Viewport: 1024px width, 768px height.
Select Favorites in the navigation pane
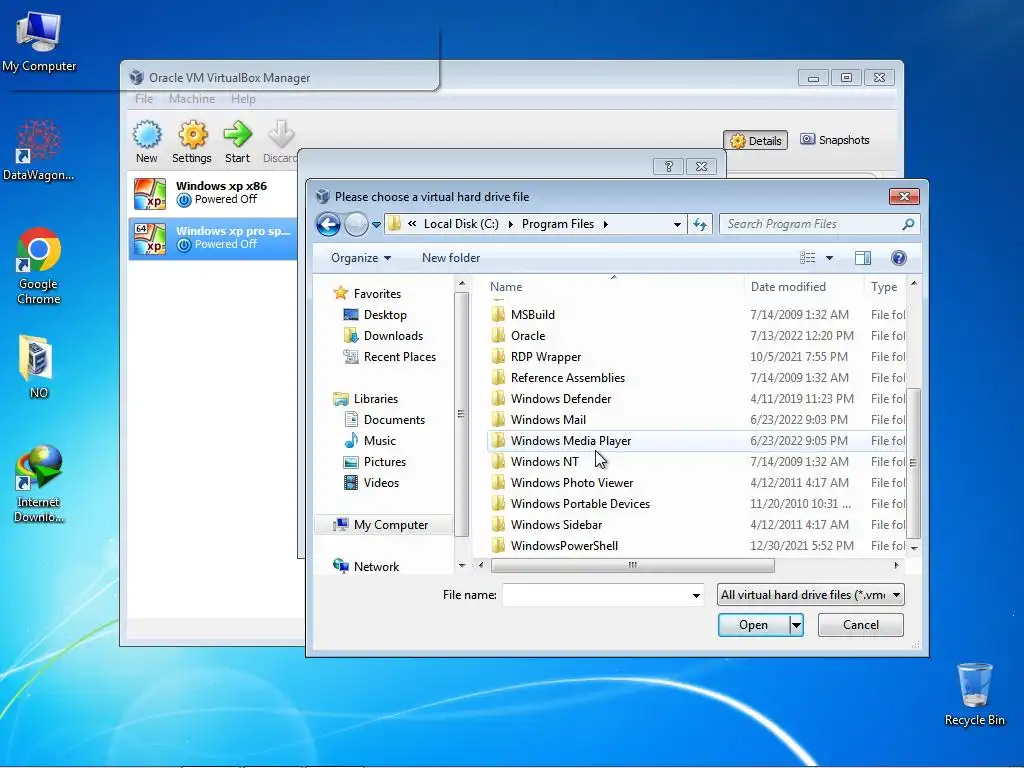click(377, 294)
